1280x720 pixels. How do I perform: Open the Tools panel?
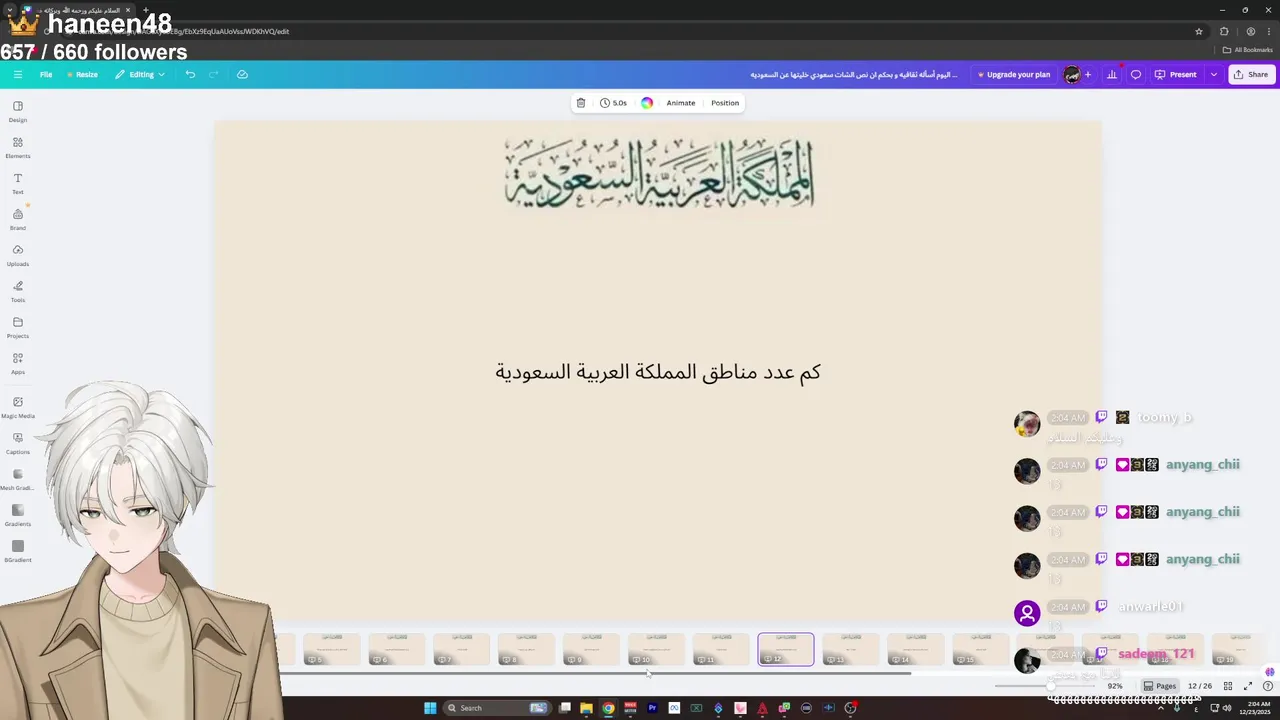tap(18, 292)
